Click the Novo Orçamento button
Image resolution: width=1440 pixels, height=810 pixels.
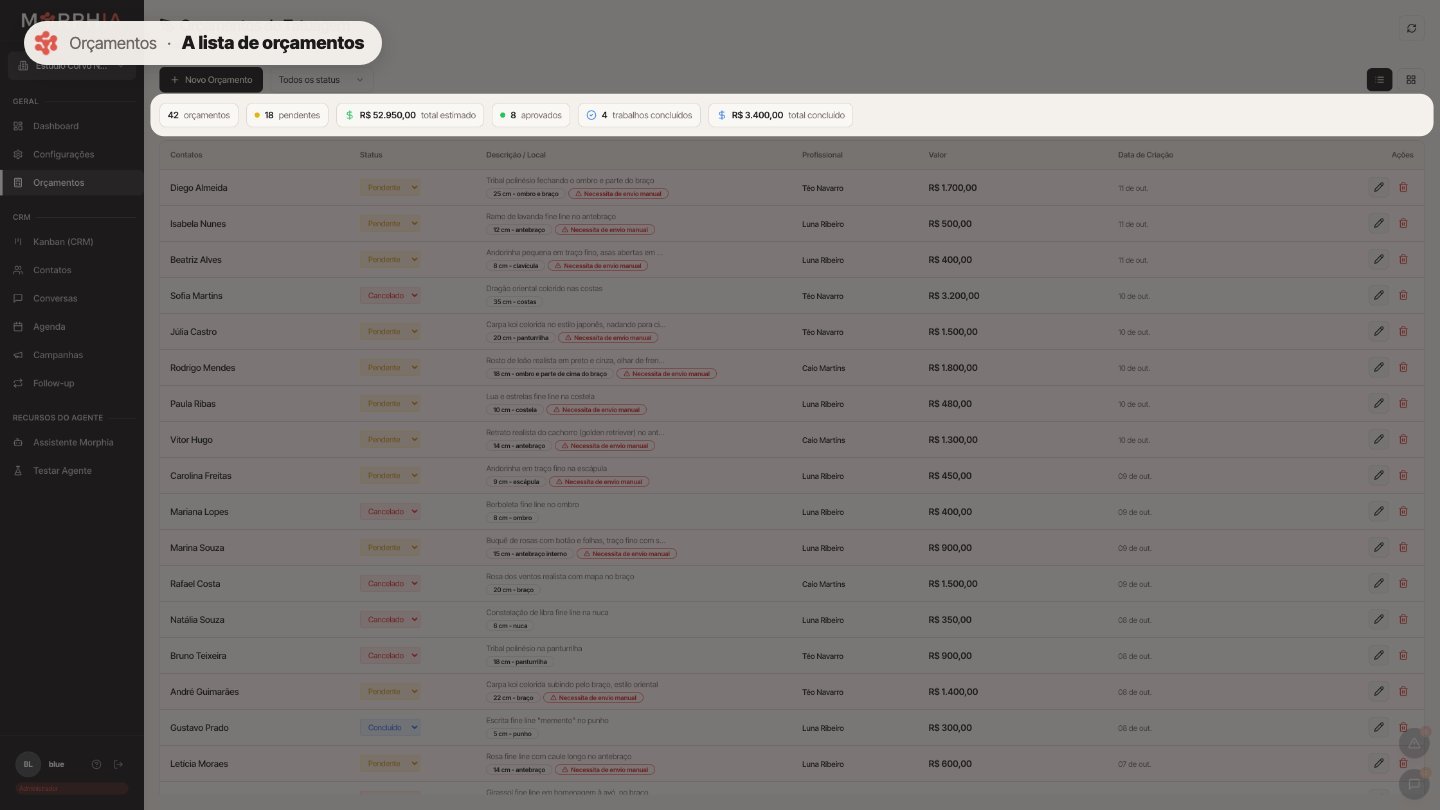tap(211, 80)
